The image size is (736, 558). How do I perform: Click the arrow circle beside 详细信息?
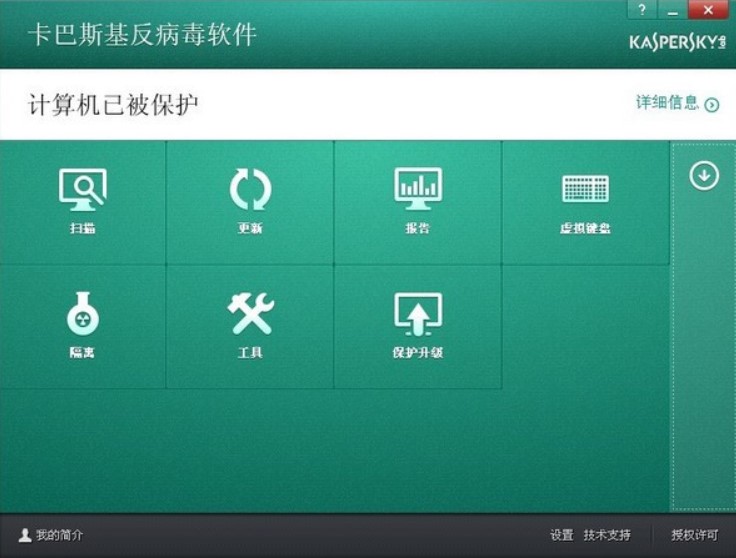[x=712, y=105]
